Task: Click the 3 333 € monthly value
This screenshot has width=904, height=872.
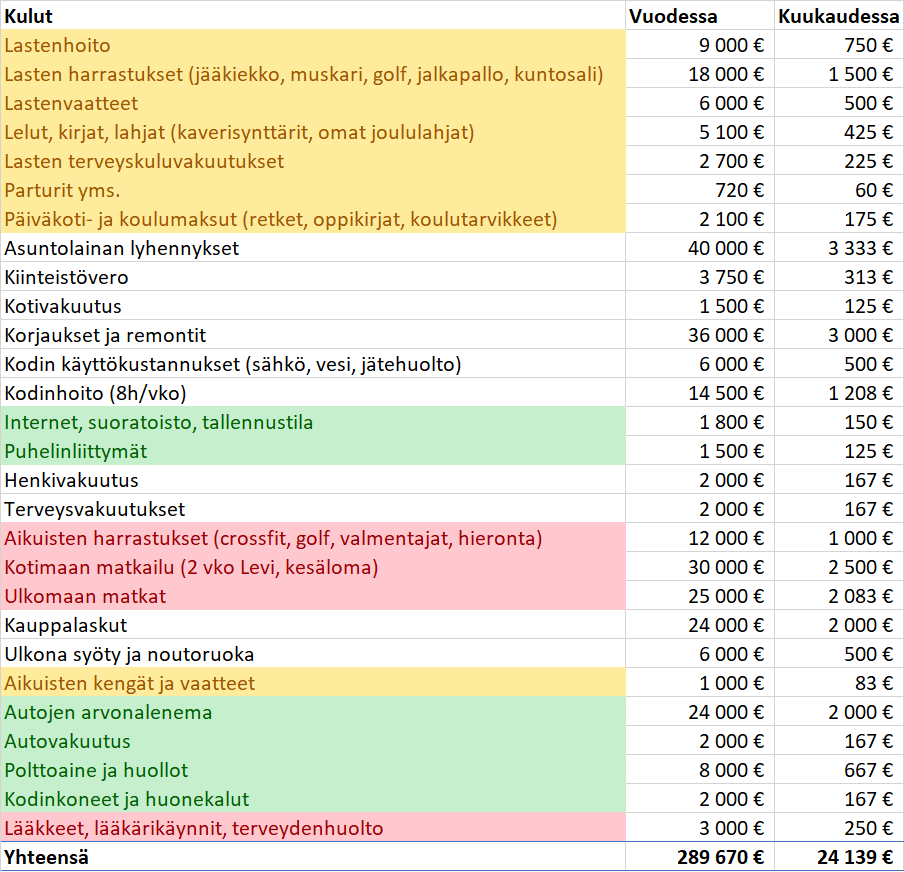Action: coord(860,248)
